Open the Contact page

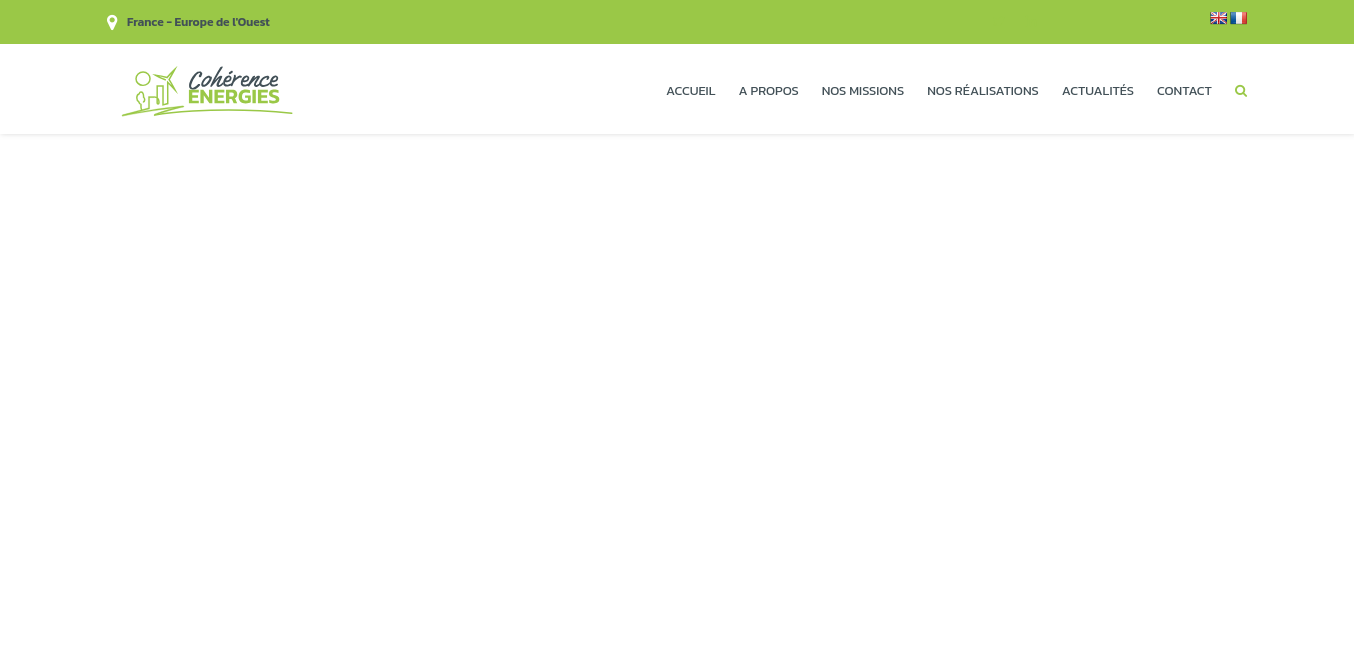click(x=1184, y=91)
